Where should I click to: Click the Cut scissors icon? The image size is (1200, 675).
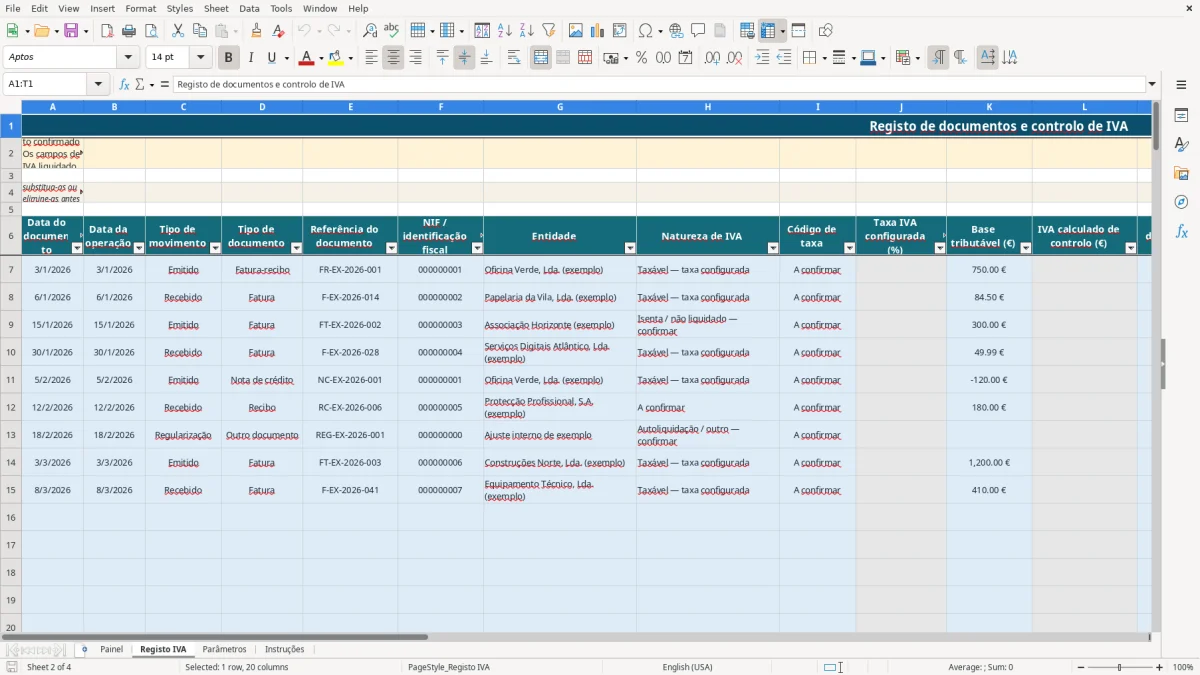click(178, 31)
